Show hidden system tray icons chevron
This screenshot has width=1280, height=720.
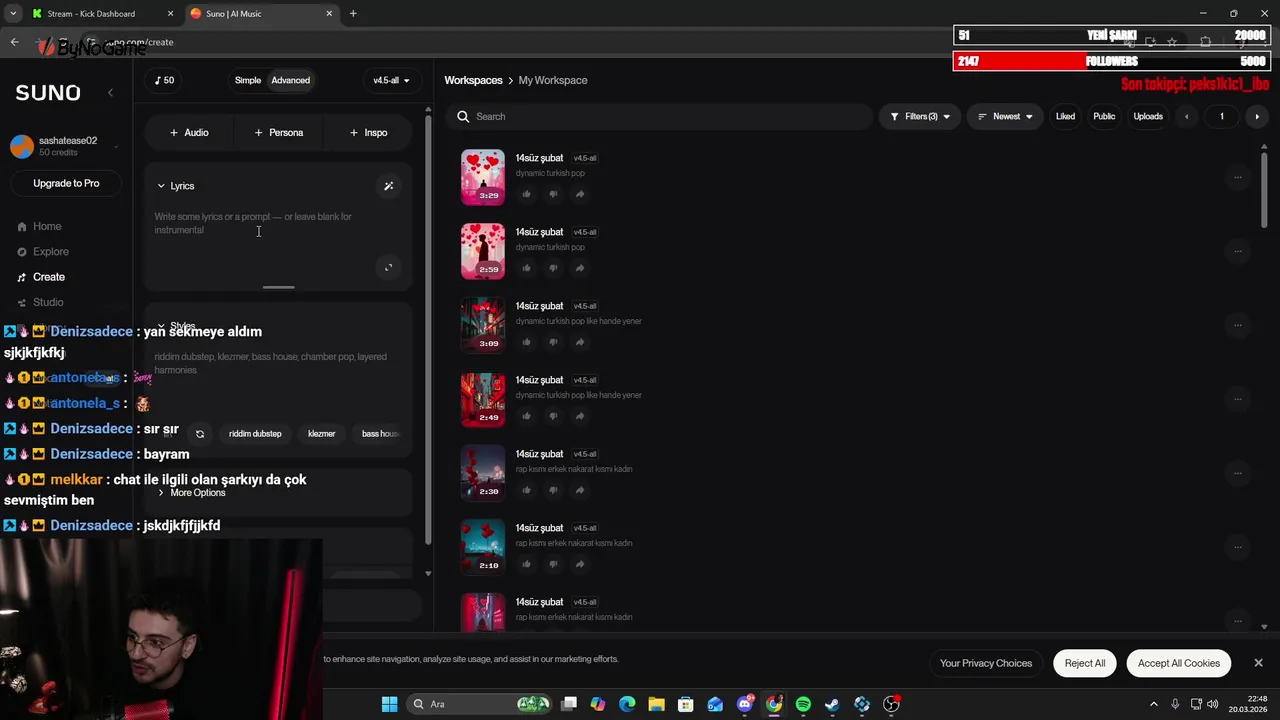click(1153, 704)
